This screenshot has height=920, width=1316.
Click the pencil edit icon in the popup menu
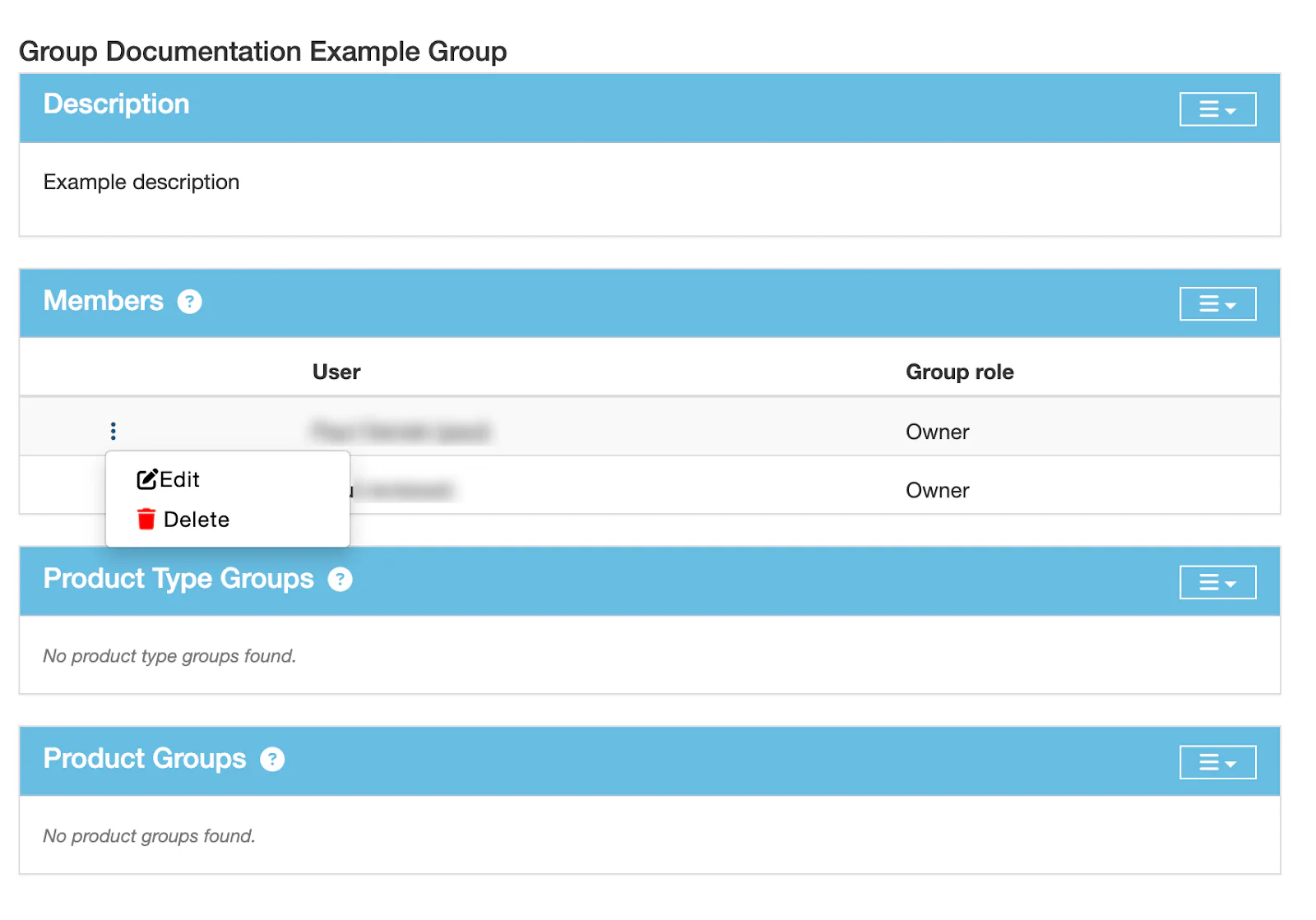click(146, 479)
